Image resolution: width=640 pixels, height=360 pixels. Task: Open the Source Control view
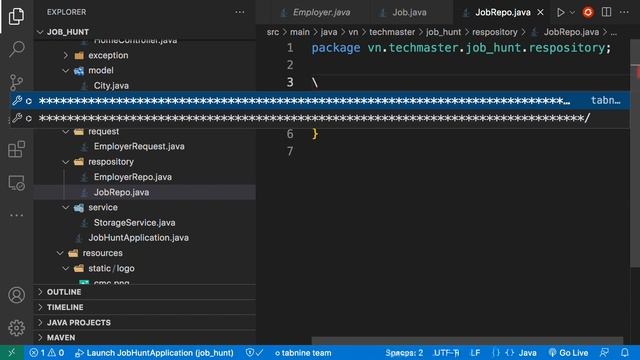pyautogui.click(x=16, y=82)
